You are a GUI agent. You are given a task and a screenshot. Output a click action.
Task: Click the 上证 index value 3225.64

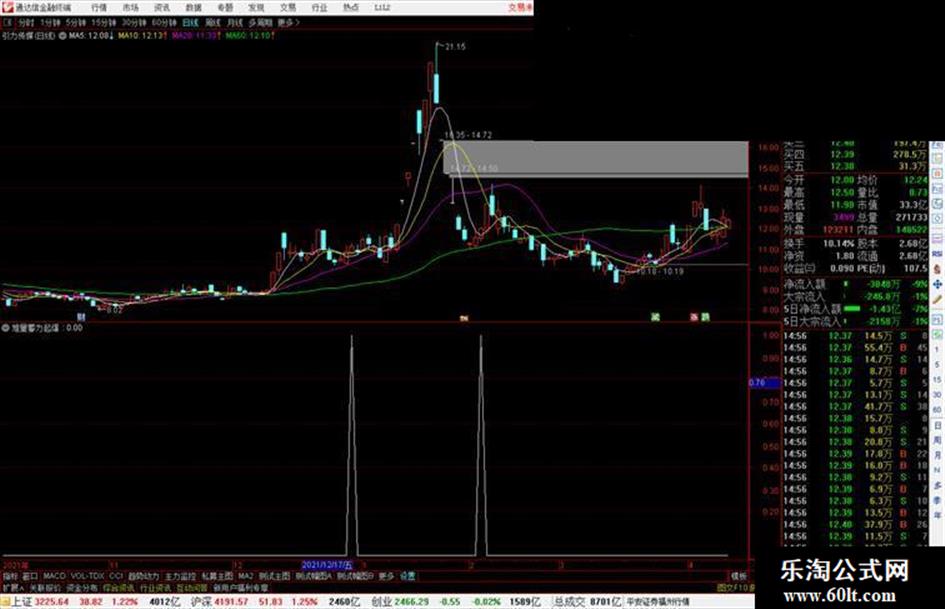(x=52, y=602)
